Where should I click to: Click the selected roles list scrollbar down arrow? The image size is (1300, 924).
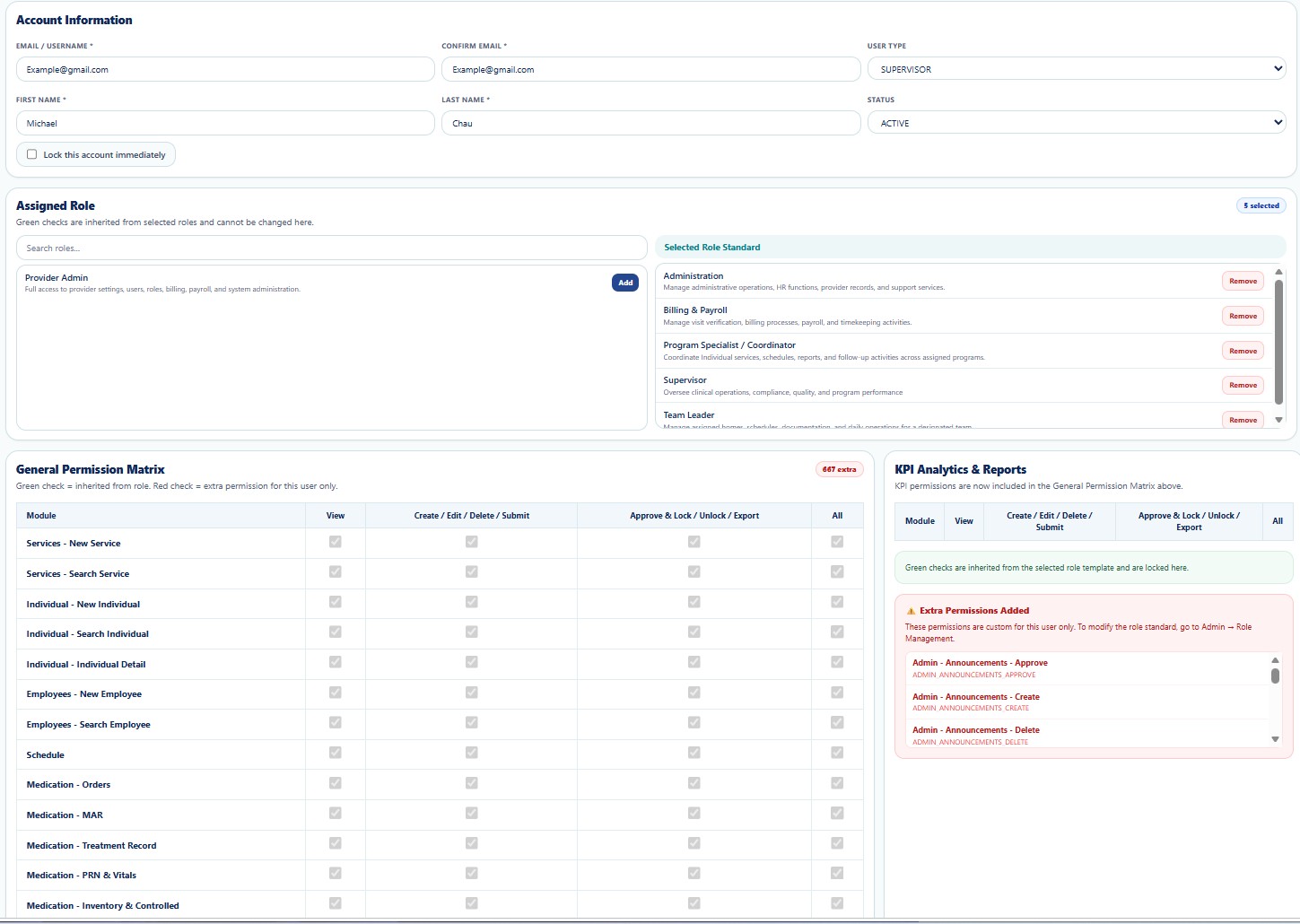tap(1278, 420)
